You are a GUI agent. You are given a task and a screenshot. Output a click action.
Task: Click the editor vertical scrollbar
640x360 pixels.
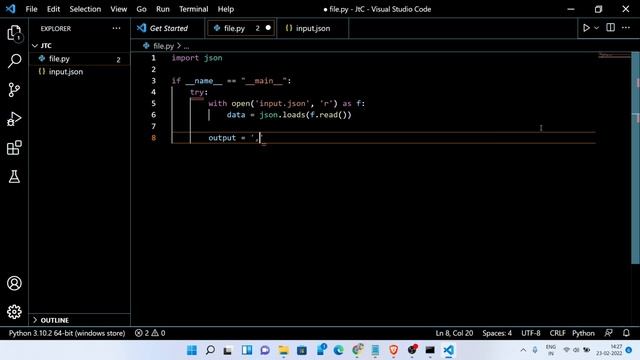635,158
